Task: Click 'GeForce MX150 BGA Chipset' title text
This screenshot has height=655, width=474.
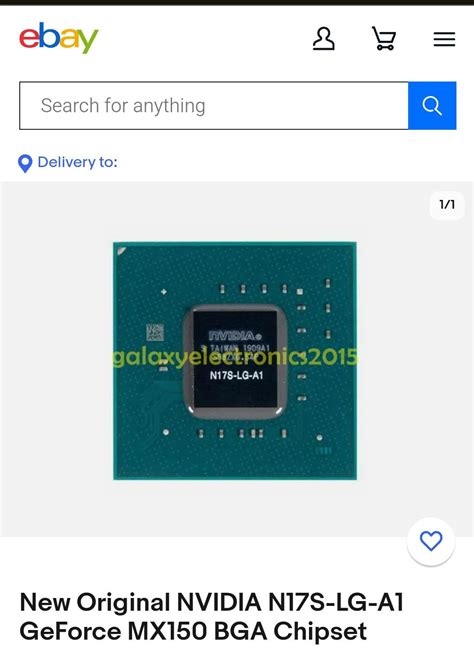Action: pos(193,631)
